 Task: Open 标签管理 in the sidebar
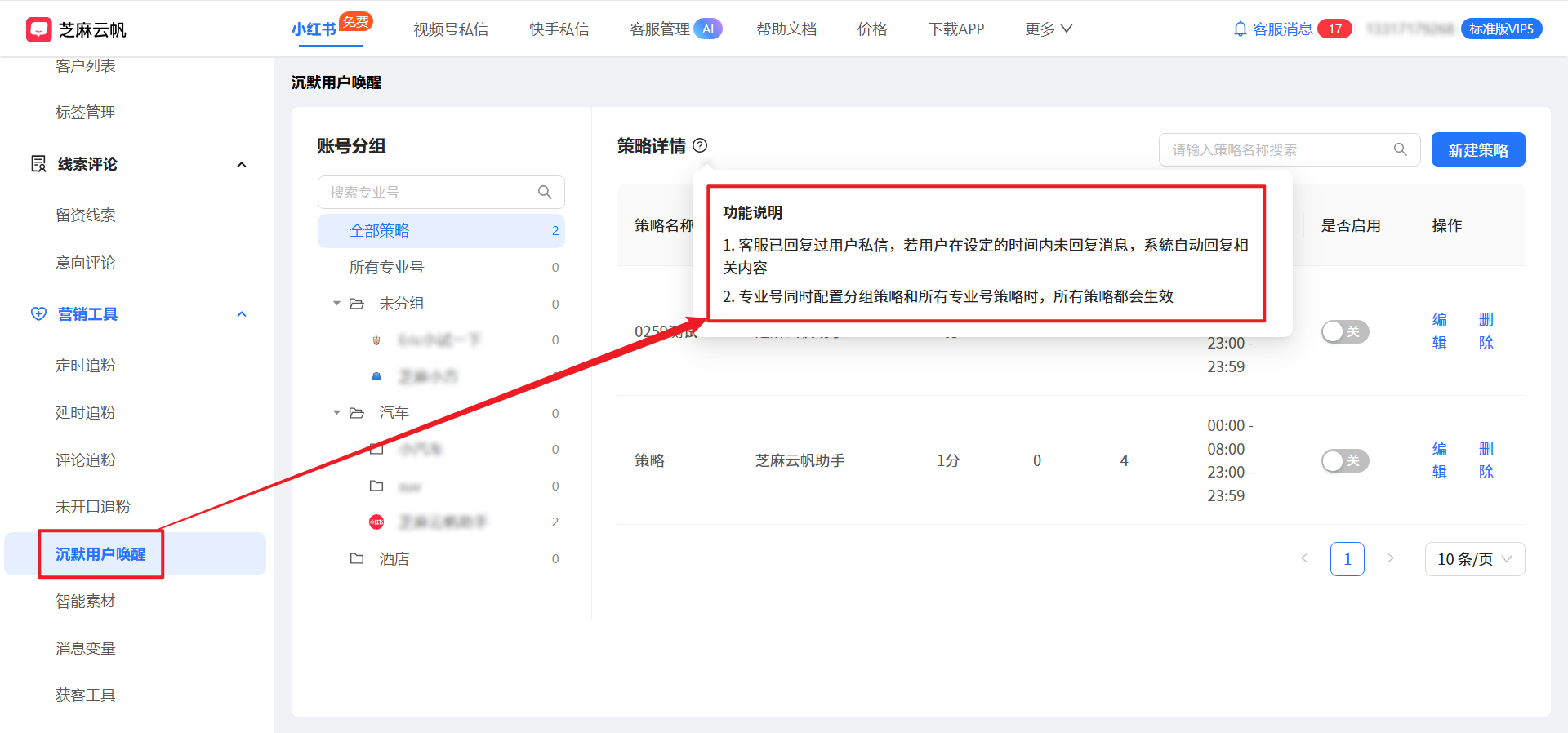[86, 113]
